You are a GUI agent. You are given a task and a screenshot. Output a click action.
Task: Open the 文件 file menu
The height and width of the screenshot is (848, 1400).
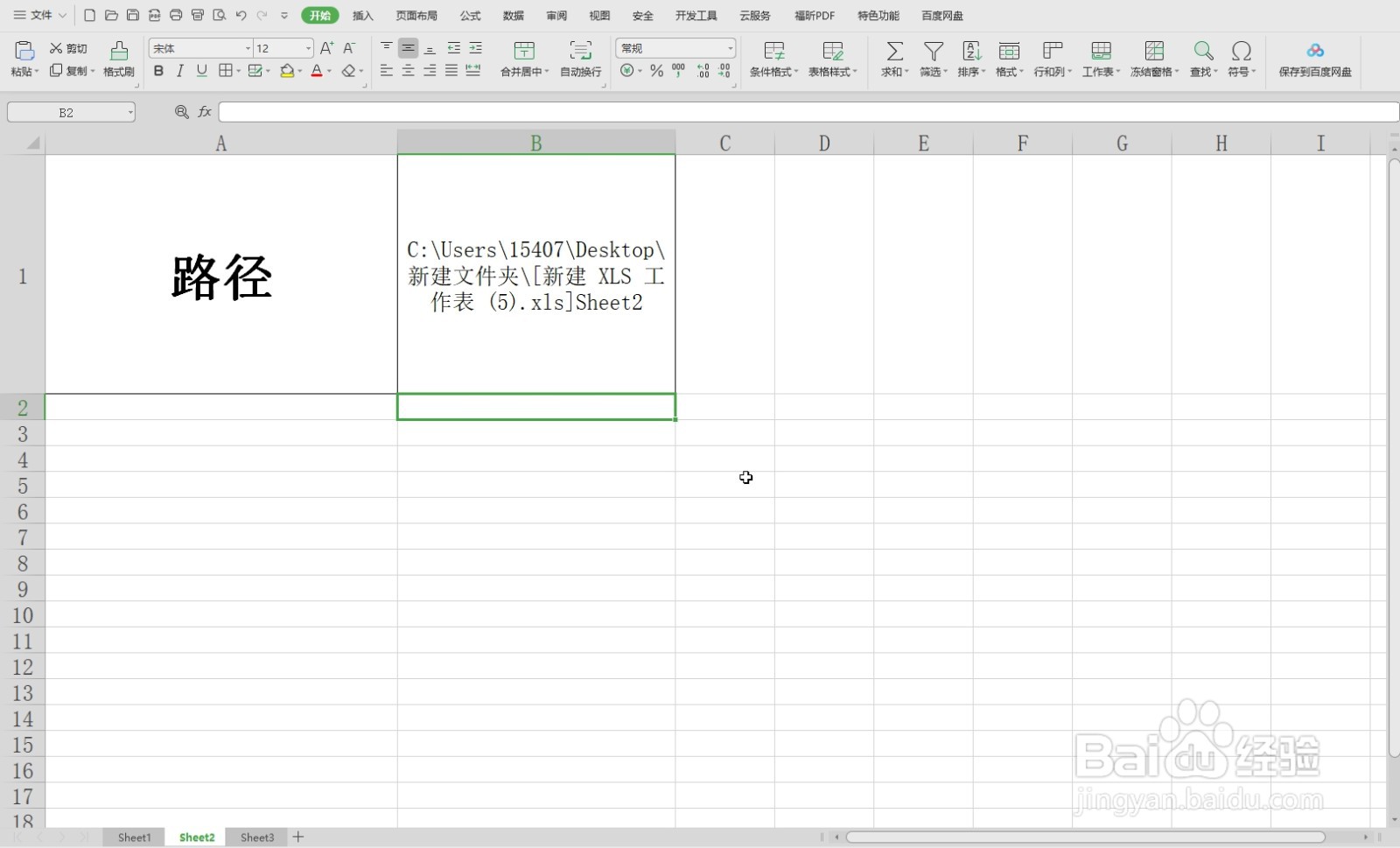[40, 15]
